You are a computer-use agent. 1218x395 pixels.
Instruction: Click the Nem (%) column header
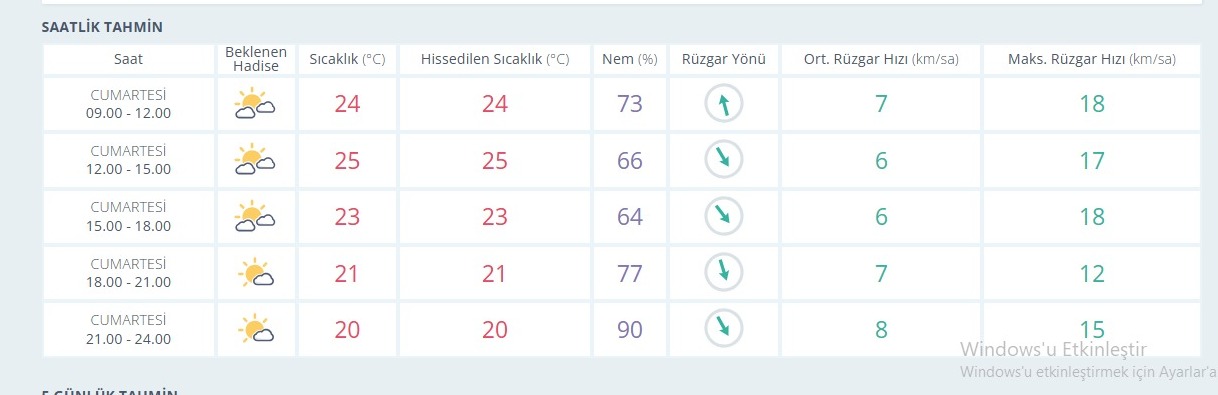[630, 59]
